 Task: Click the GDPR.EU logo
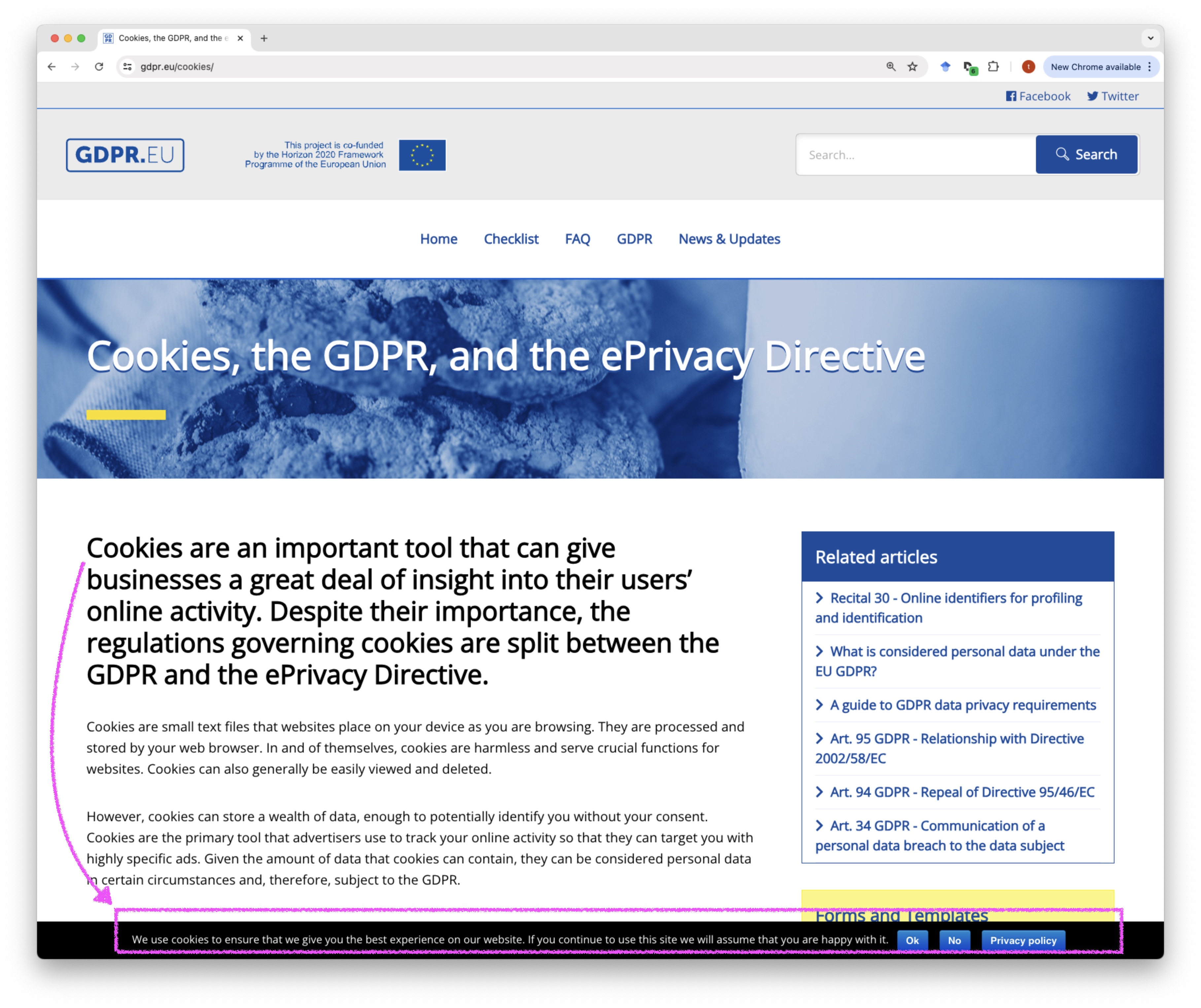[x=125, y=155]
